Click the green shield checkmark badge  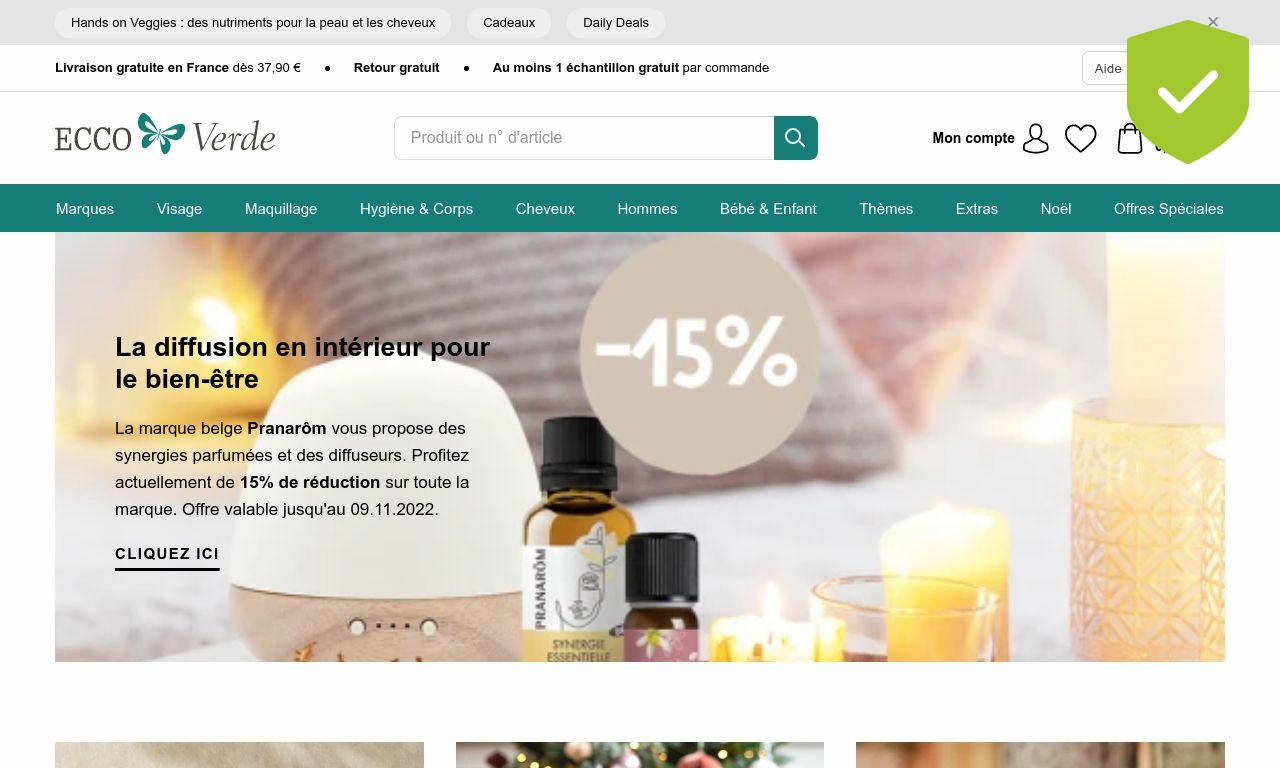pyautogui.click(x=1188, y=92)
